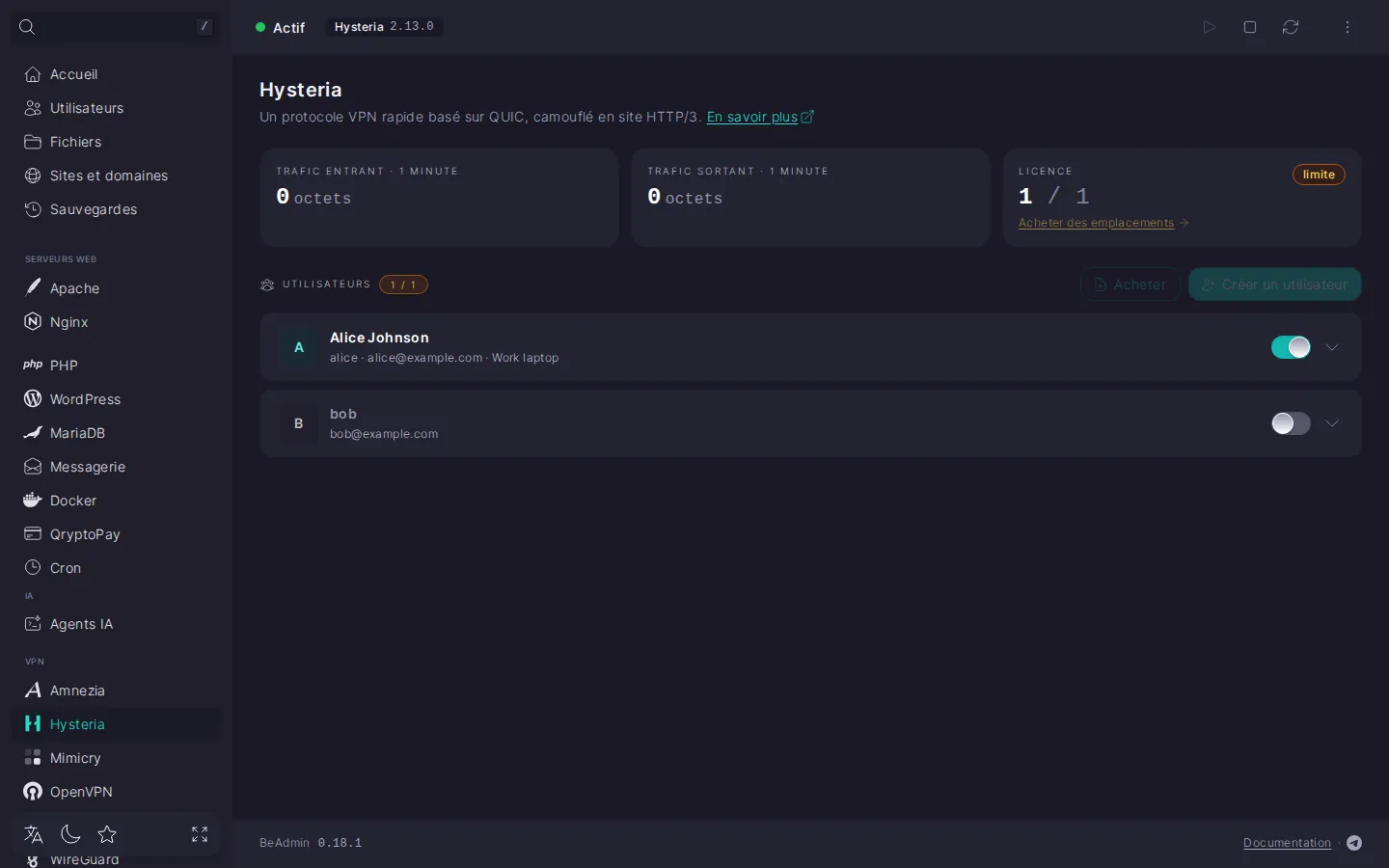Click the WordPress logo icon
This screenshot has height=868, width=1389.
(33, 399)
